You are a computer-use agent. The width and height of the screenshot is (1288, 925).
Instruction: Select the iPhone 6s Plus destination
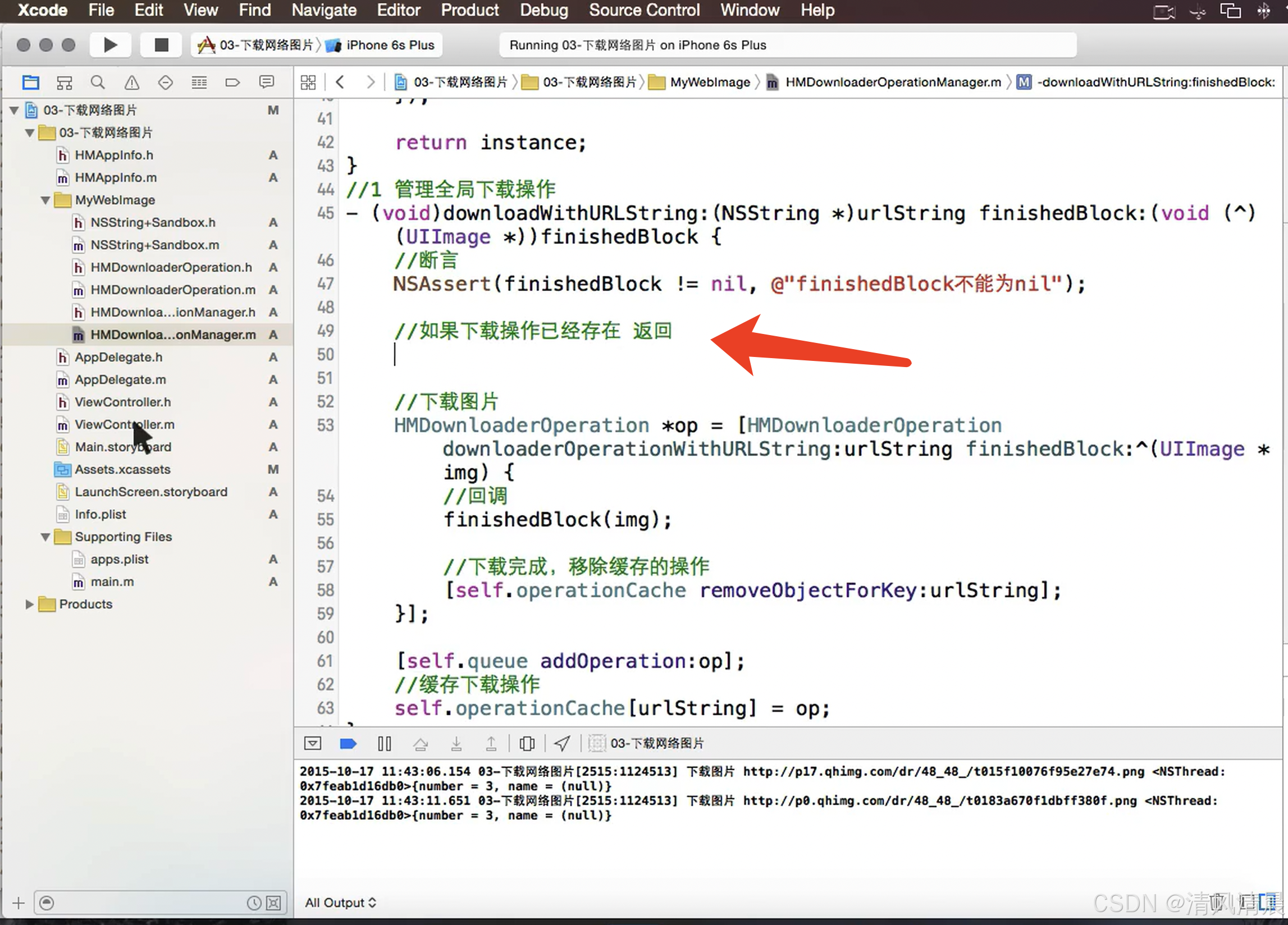point(390,45)
